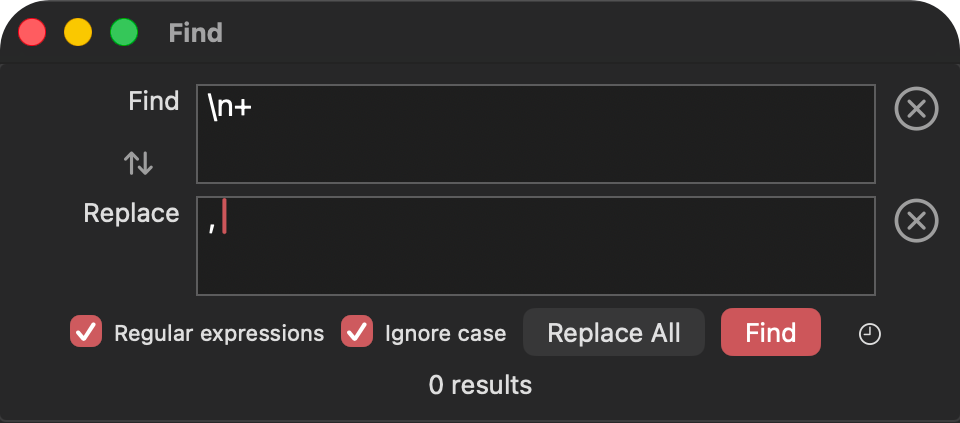Image resolution: width=960 pixels, height=423 pixels.
Task: Click the "Ignore case" label text
Action: click(445, 334)
